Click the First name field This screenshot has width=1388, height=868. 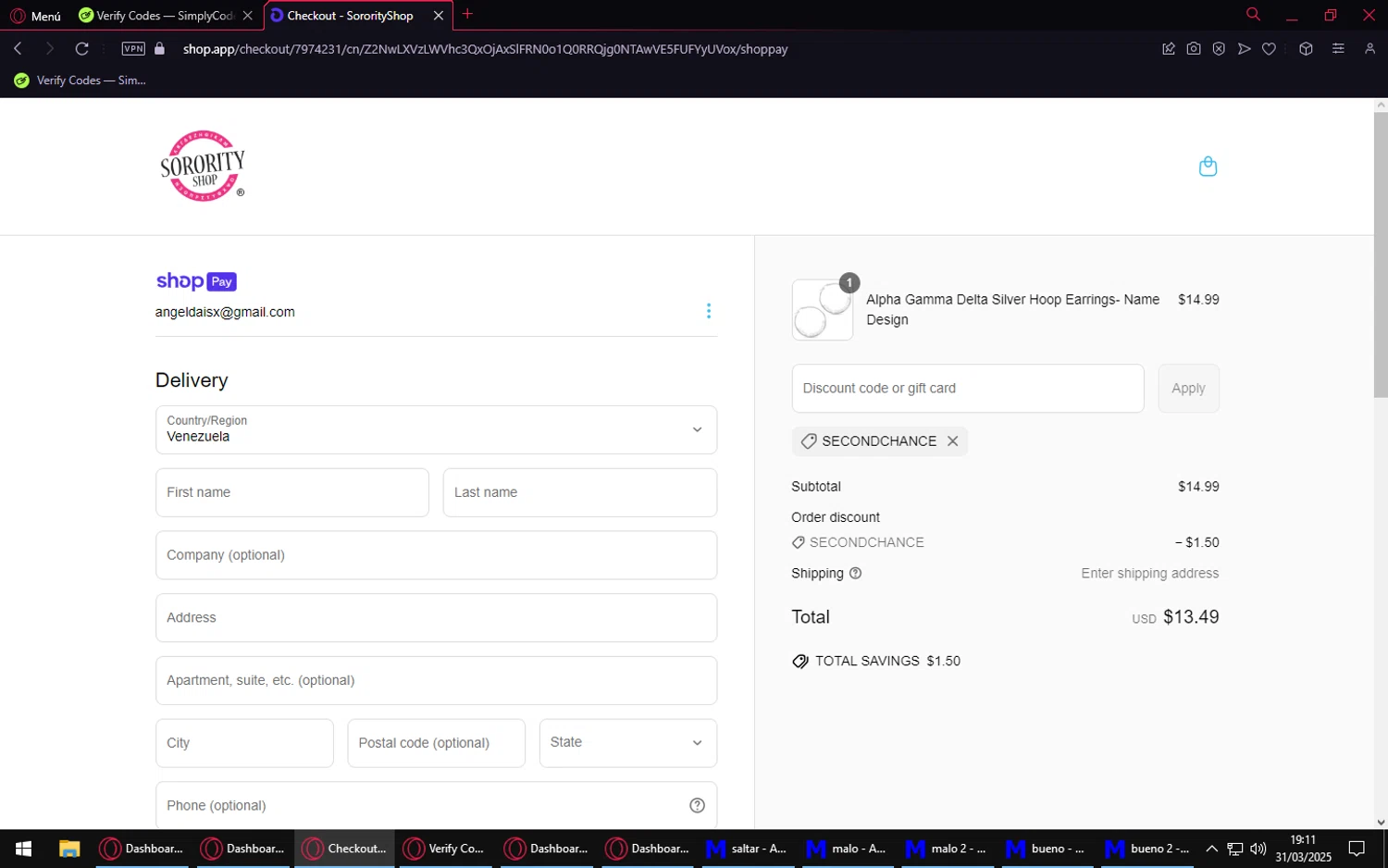[291, 492]
